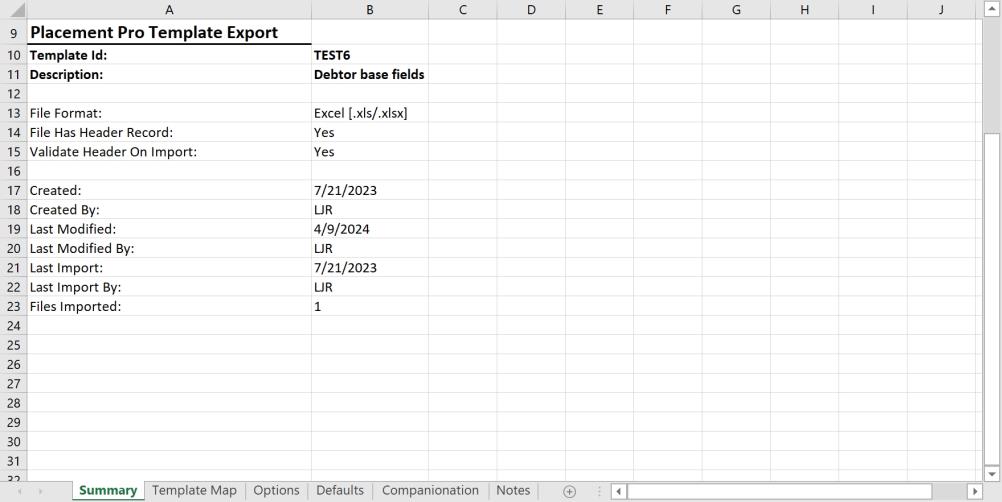Select the Companionation sheet tab
The height and width of the screenshot is (502, 1002).
click(430, 490)
